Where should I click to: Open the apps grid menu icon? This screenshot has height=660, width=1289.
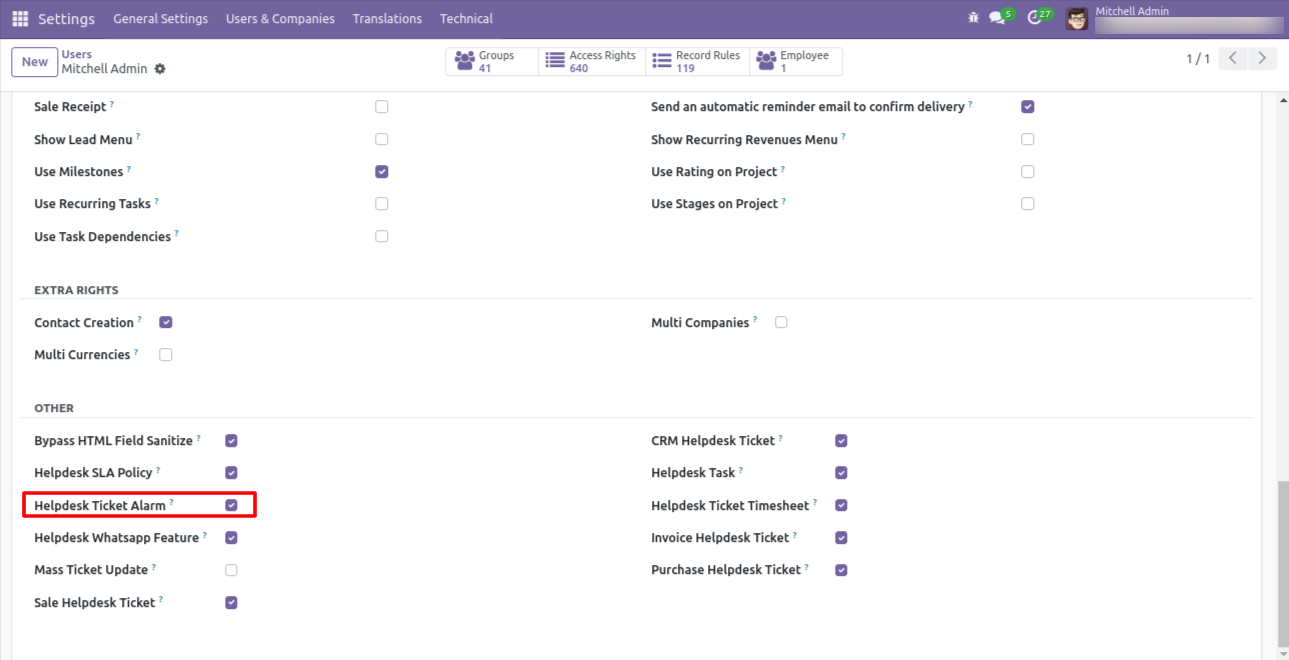(20, 19)
